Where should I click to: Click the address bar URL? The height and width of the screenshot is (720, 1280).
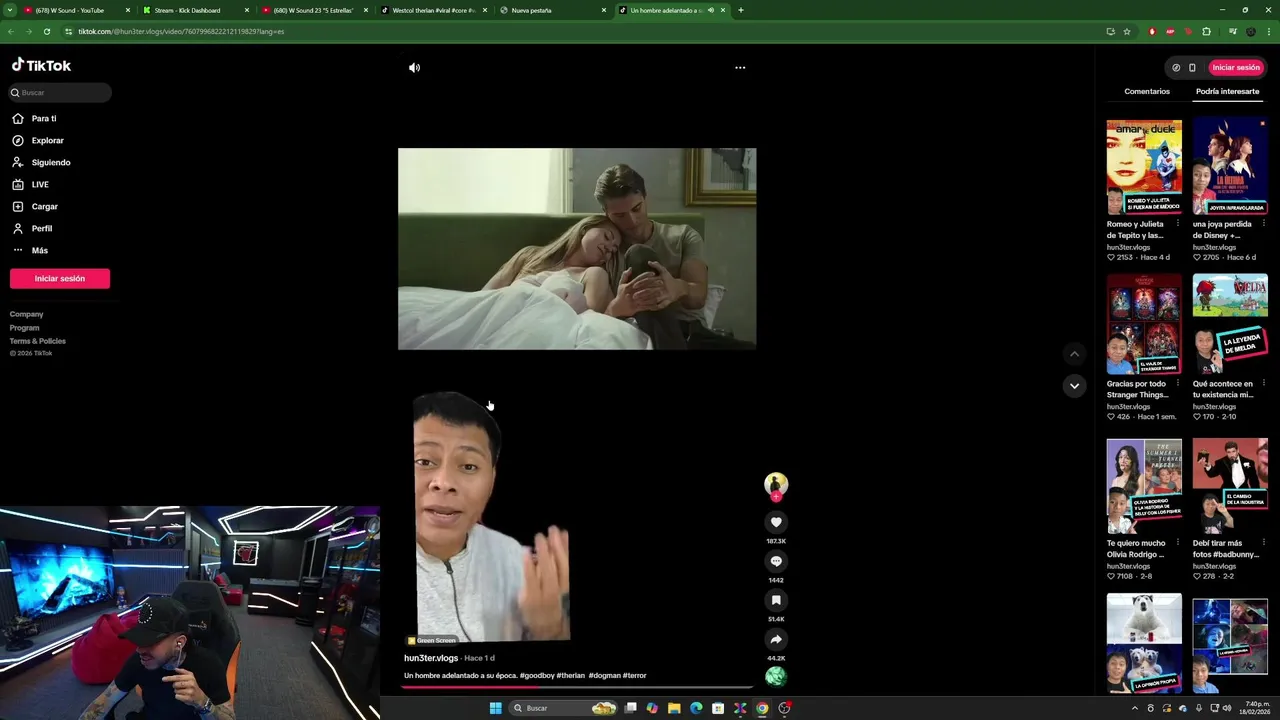point(181,31)
